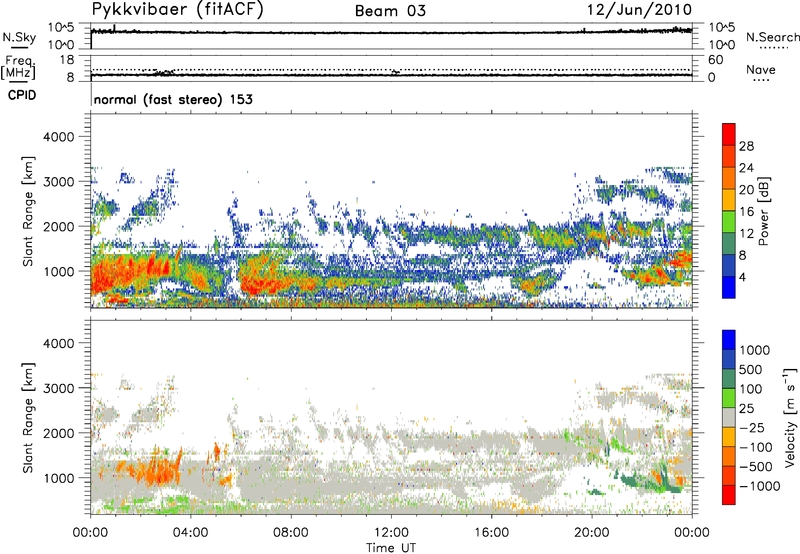
Task: Click the '20:00' time axis tick label
Action: [x=592, y=533]
